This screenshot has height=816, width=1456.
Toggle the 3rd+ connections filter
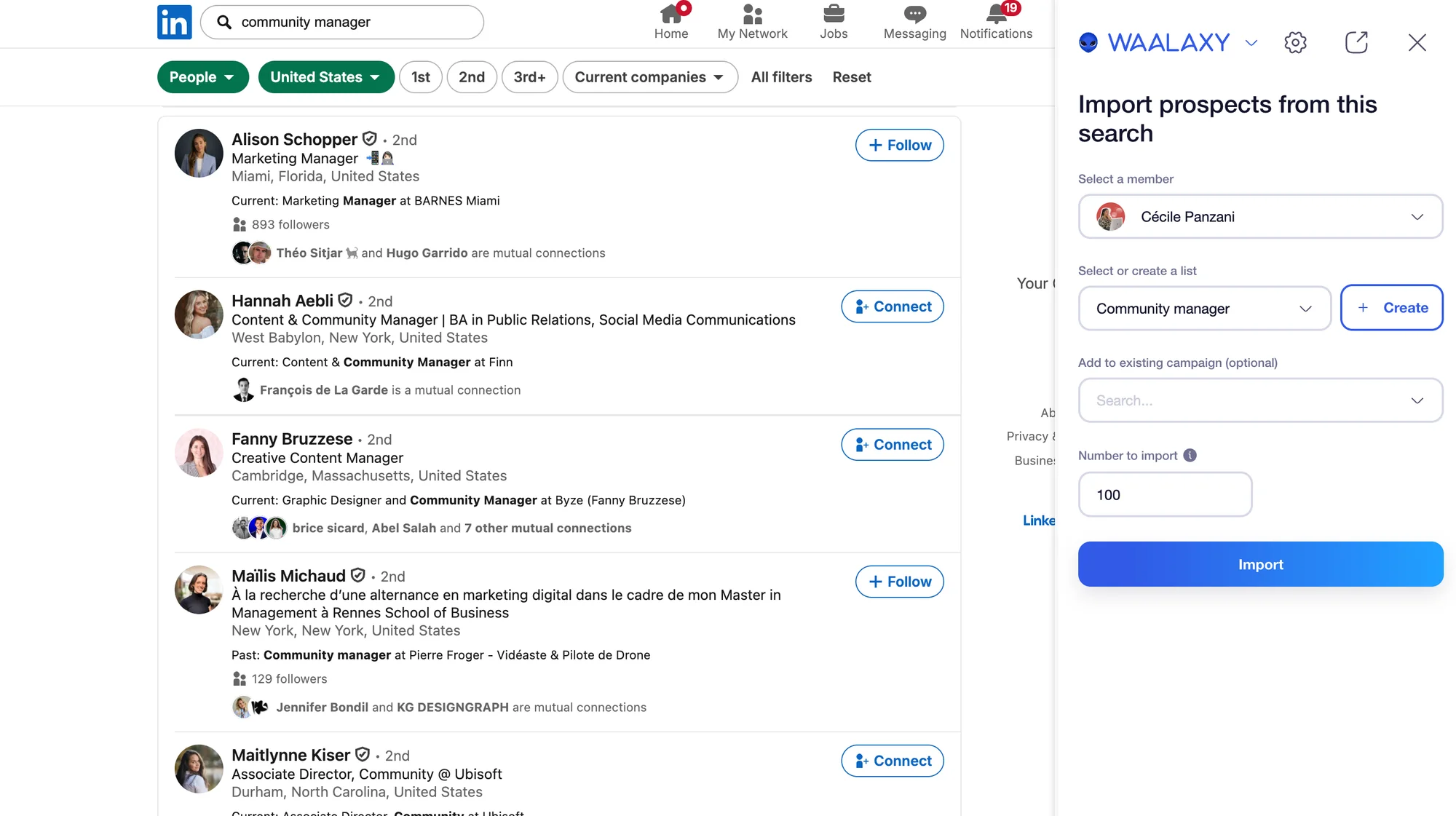pyautogui.click(x=529, y=77)
